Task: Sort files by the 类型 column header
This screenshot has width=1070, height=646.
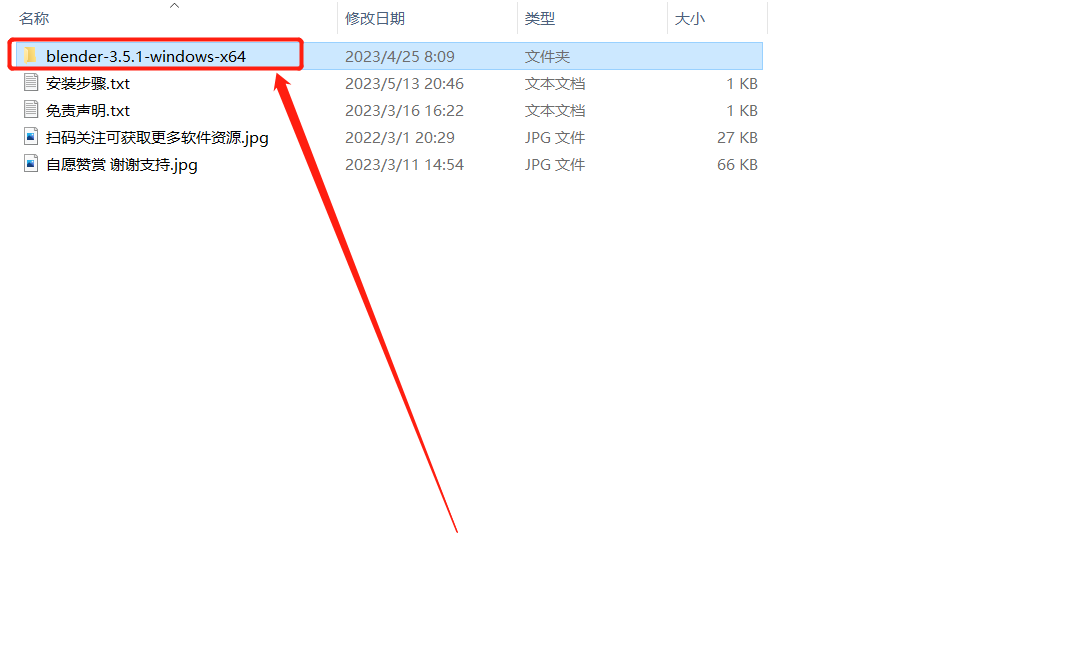Action: pyautogui.click(x=540, y=19)
